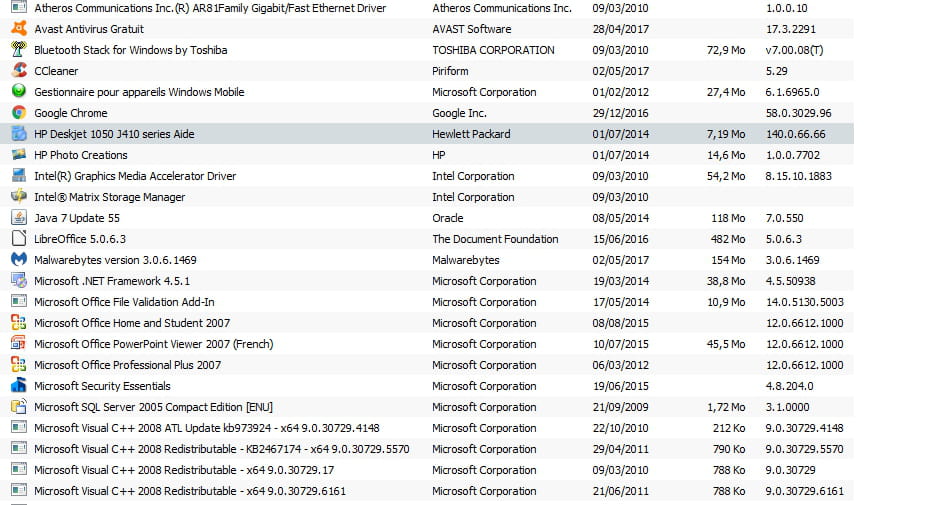The height and width of the screenshot is (505, 927).
Task: Click the HP Deskjet 1050 Aide icon
Action: point(19,134)
